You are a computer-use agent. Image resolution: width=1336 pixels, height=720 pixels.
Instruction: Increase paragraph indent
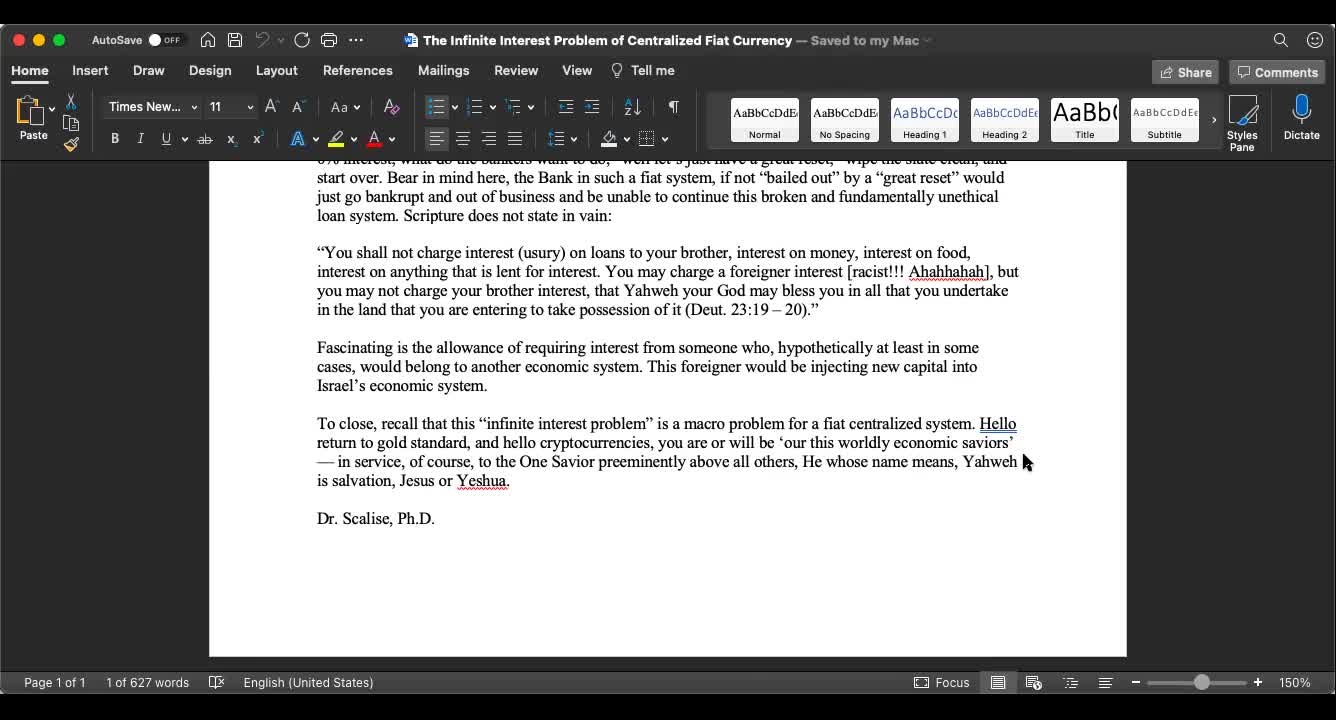(592, 107)
